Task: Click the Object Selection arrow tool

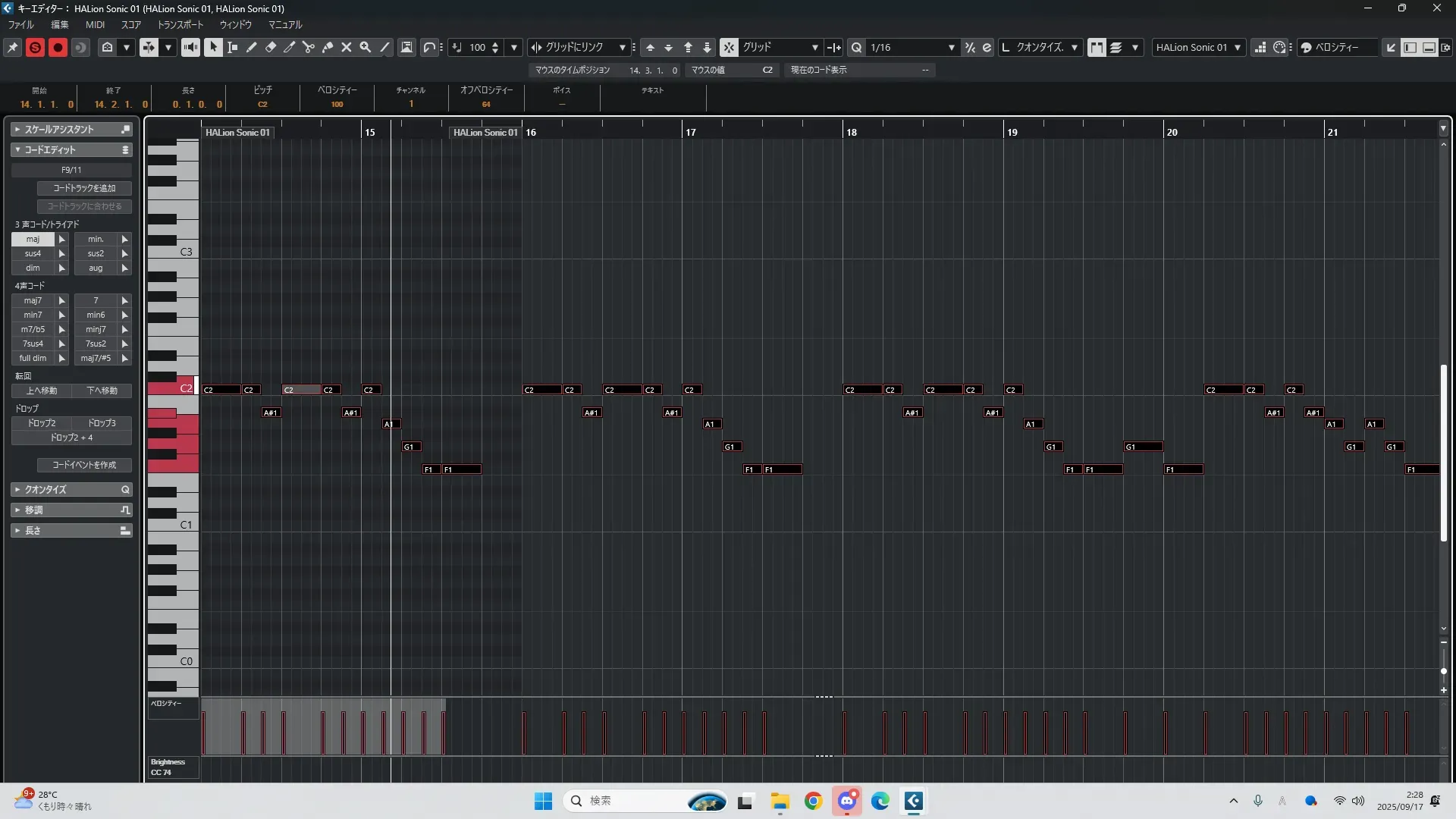Action: point(213,47)
